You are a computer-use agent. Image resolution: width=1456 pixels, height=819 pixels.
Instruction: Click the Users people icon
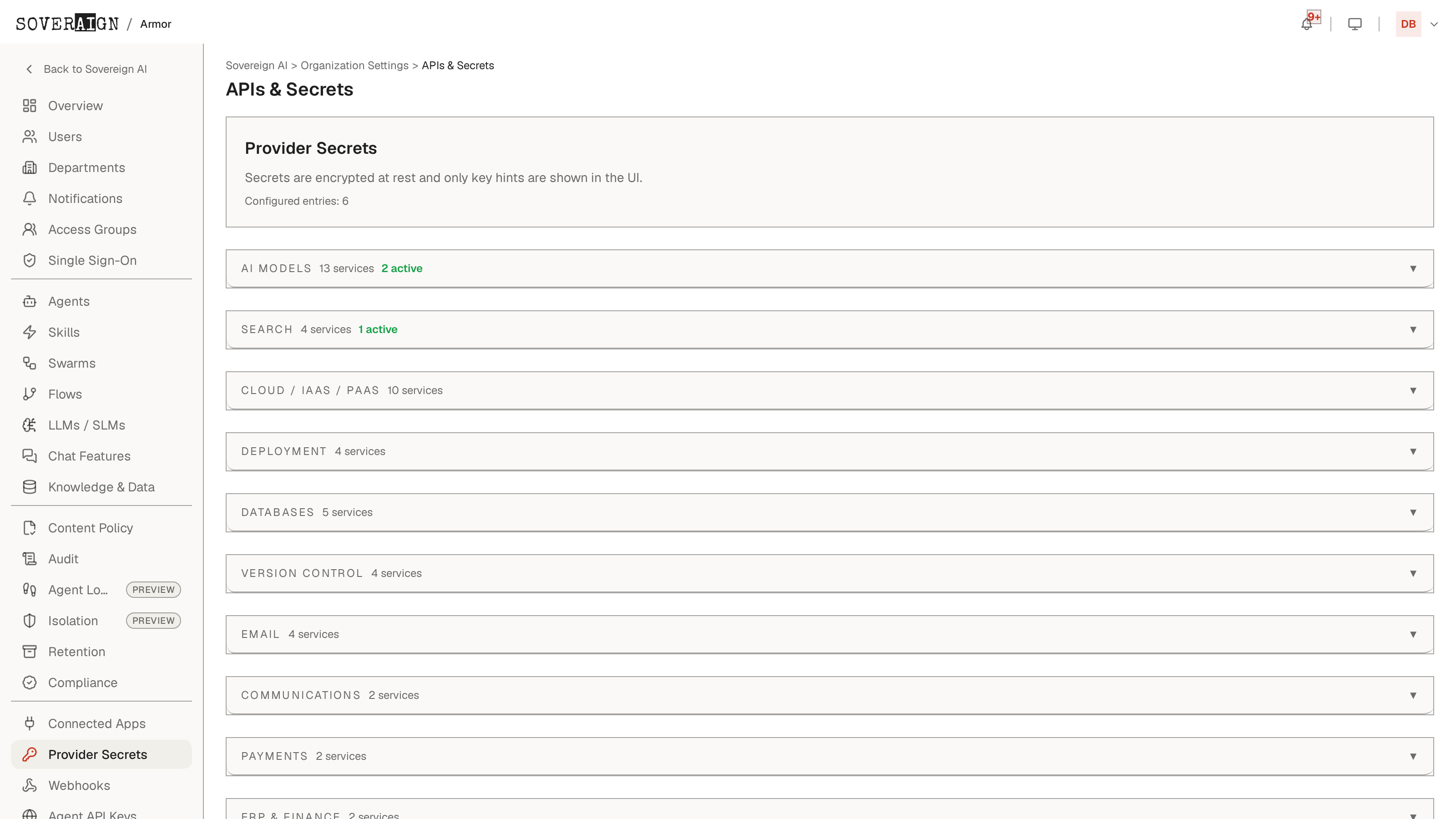[x=30, y=137]
